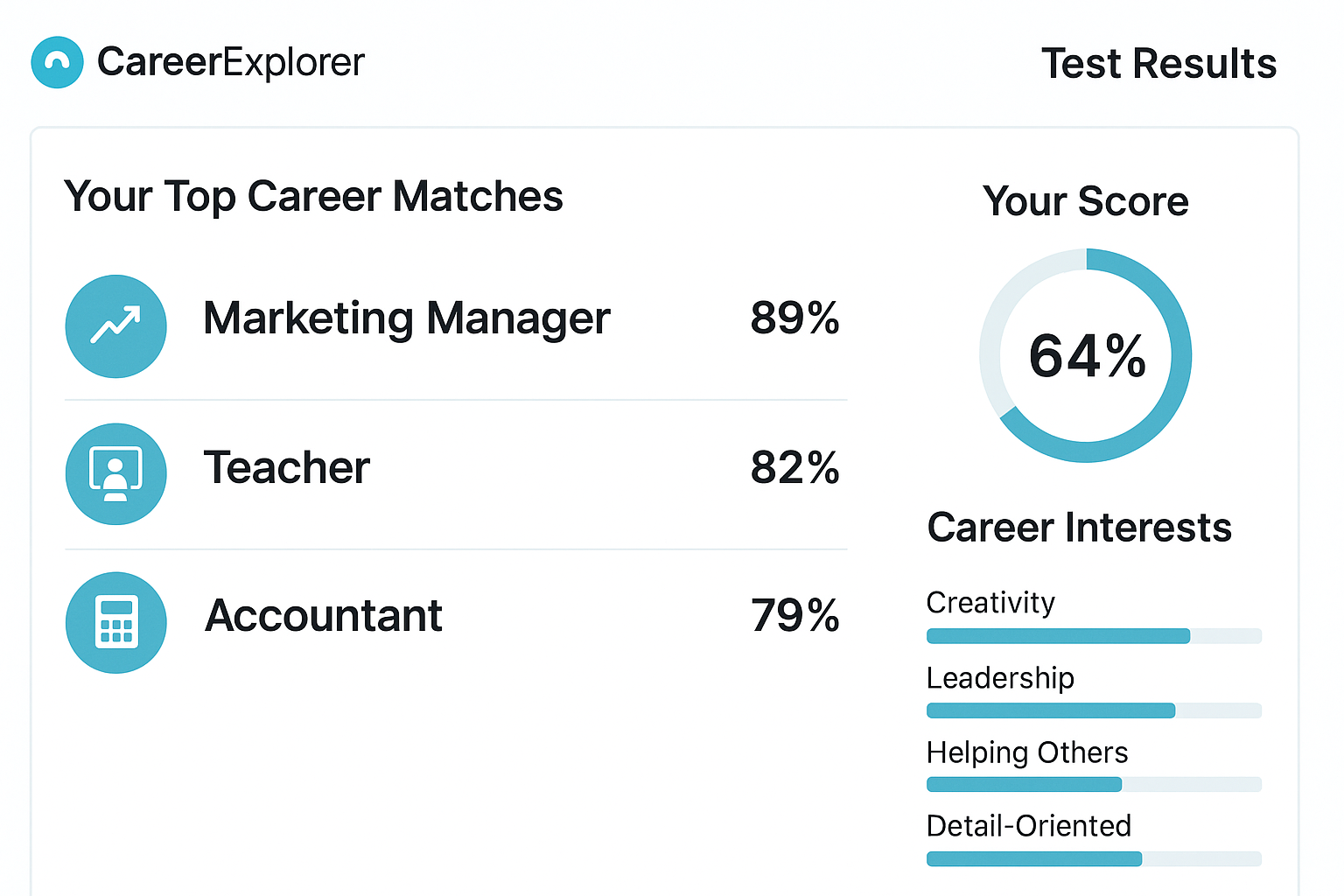Click the Career Interests heading
1344x896 pixels.
tap(1080, 528)
